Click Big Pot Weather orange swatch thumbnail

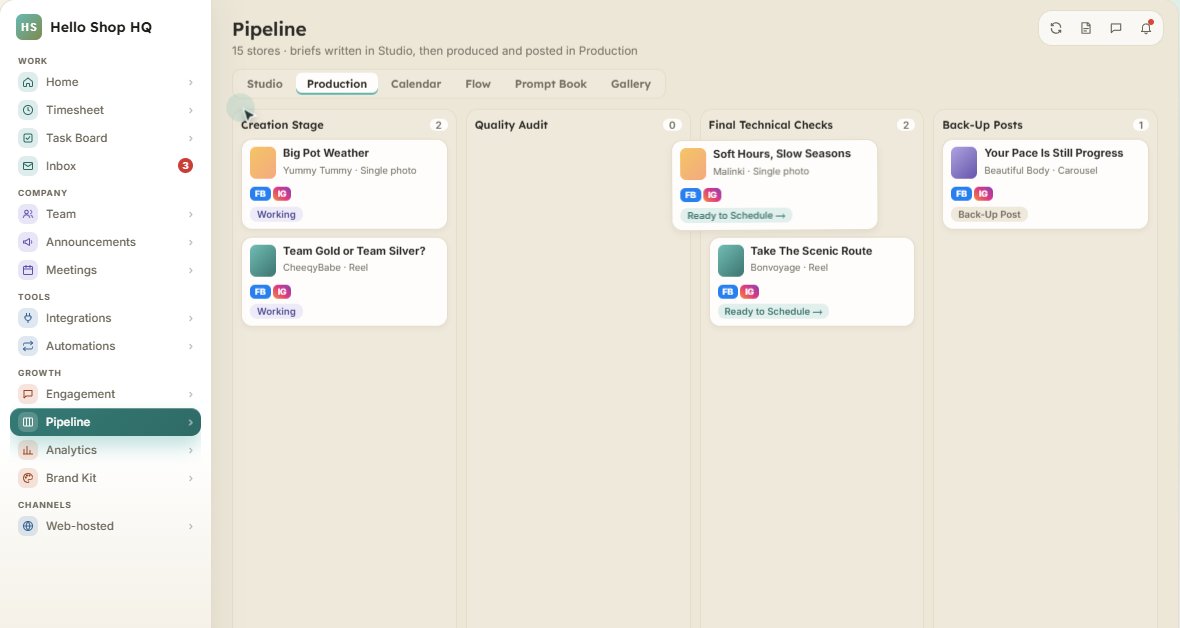[x=263, y=163]
